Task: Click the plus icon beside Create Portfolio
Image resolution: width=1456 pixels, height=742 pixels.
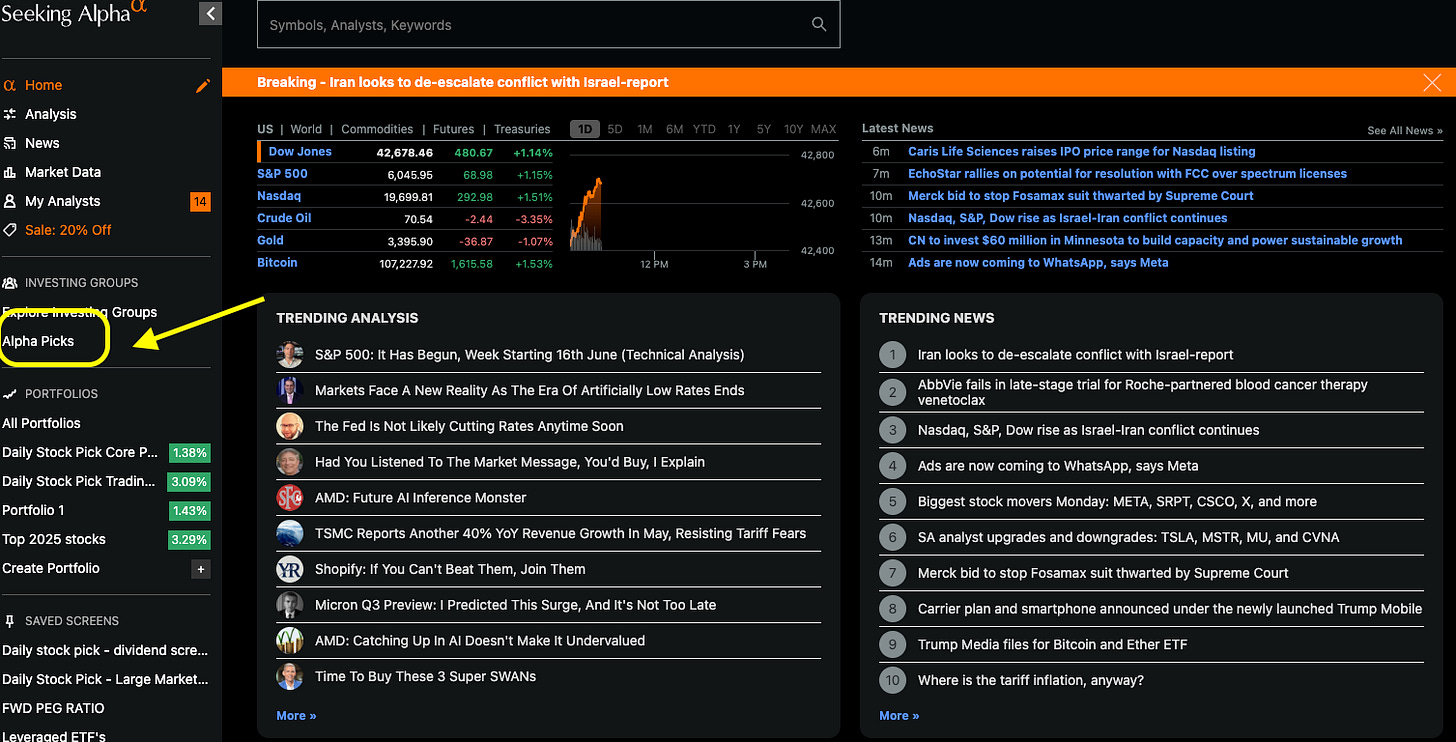Action: pyautogui.click(x=200, y=569)
